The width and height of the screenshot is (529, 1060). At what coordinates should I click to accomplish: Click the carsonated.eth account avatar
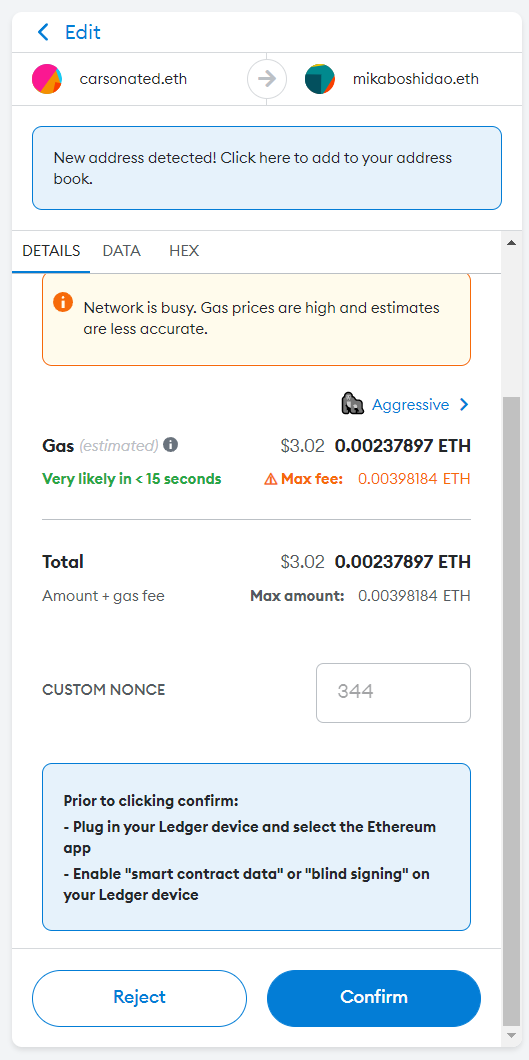[47, 79]
